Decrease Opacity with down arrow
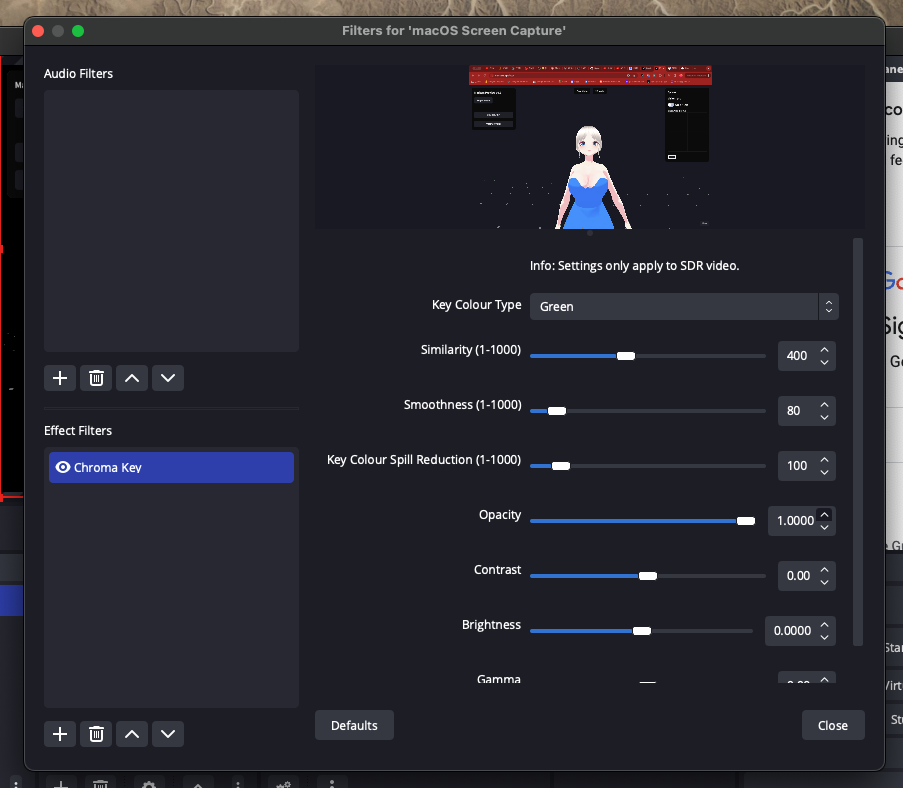This screenshot has width=903, height=788. tap(824, 527)
